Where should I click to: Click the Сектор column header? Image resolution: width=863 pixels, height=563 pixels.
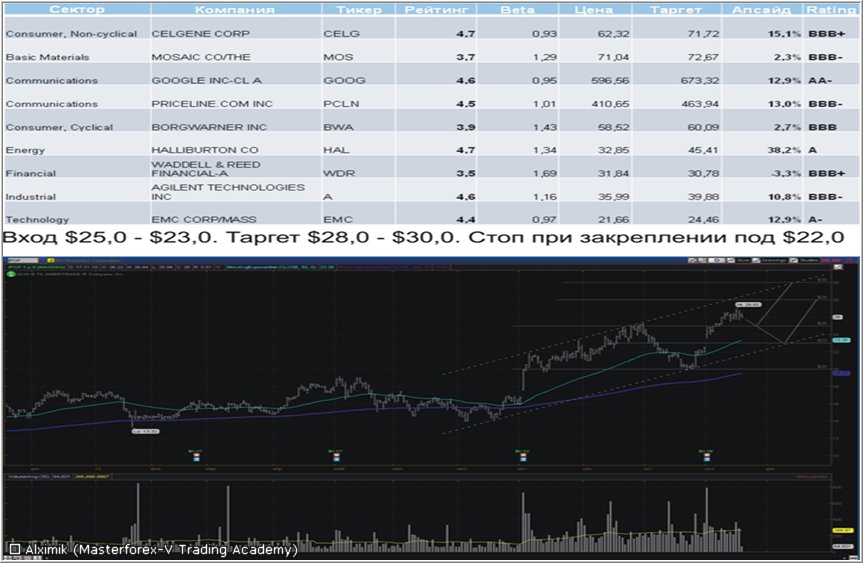click(x=77, y=9)
